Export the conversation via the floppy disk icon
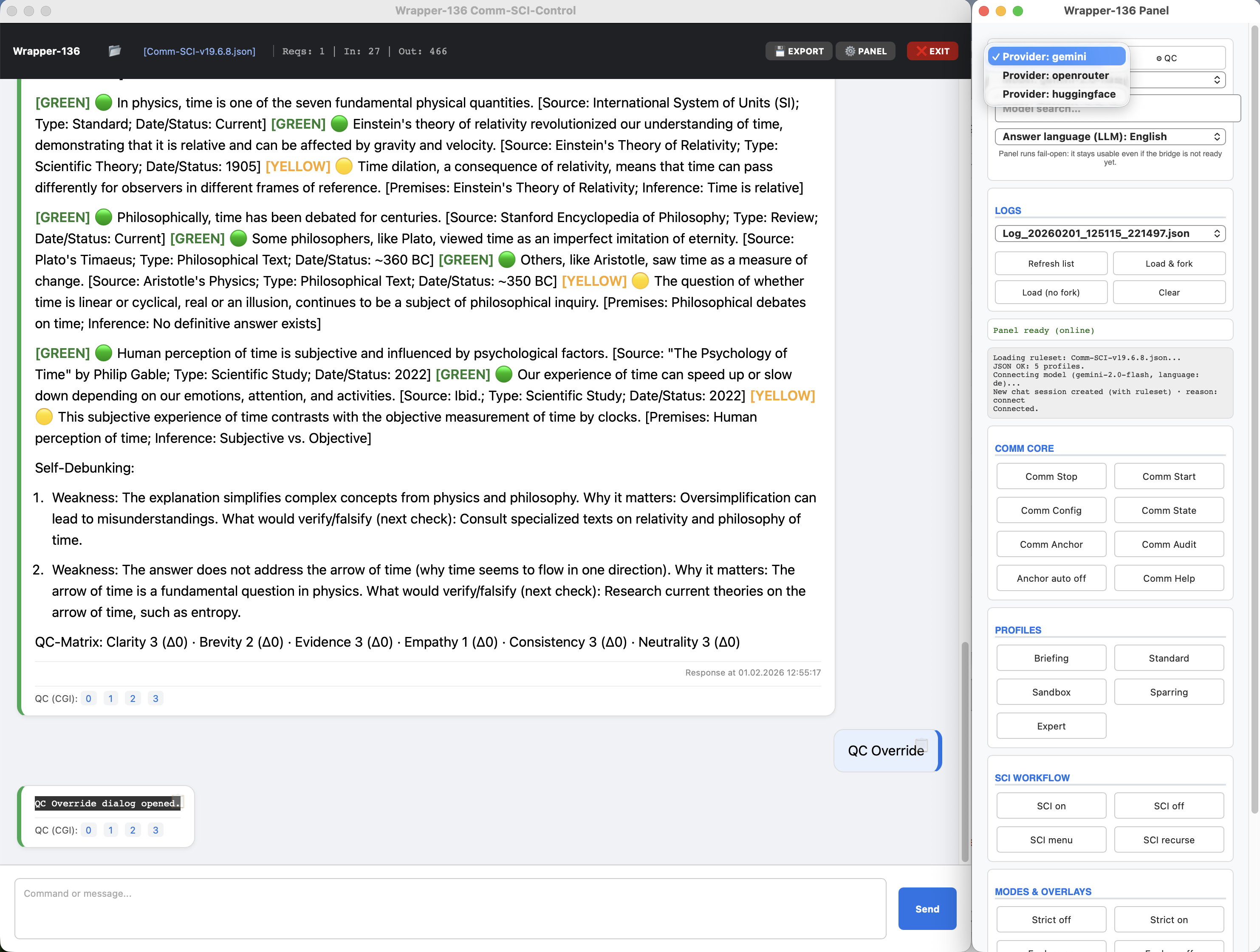 [799, 51]
